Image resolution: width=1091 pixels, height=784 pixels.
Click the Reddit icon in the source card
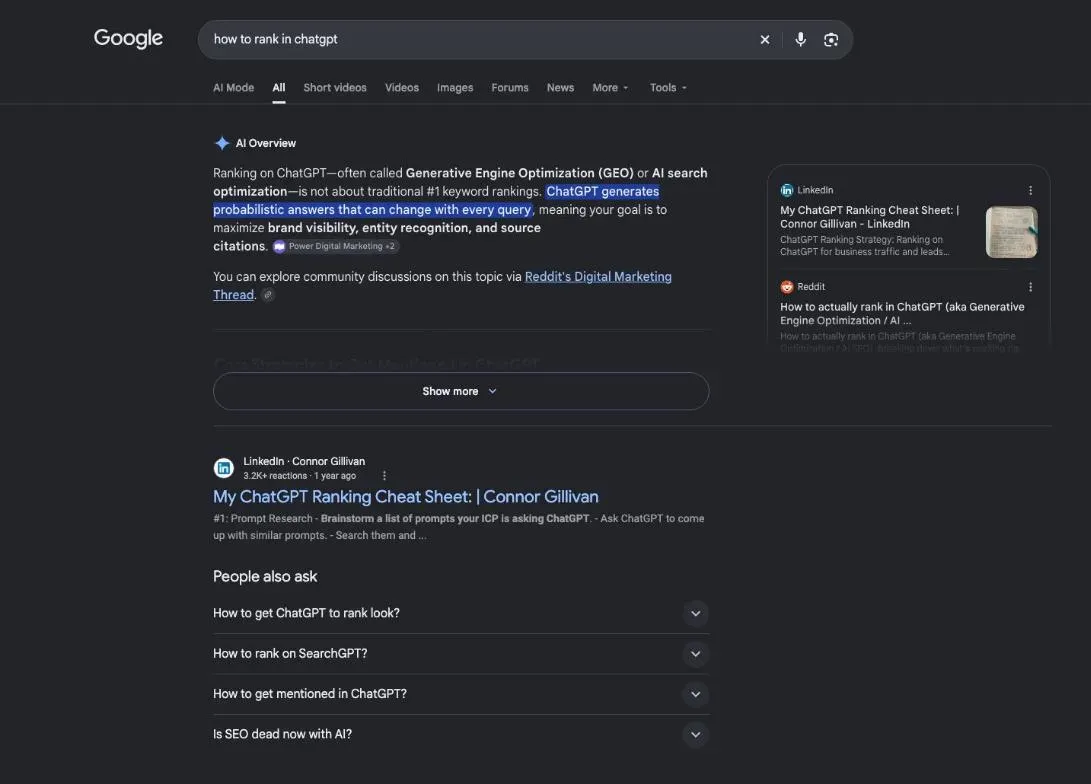[787, 287]
